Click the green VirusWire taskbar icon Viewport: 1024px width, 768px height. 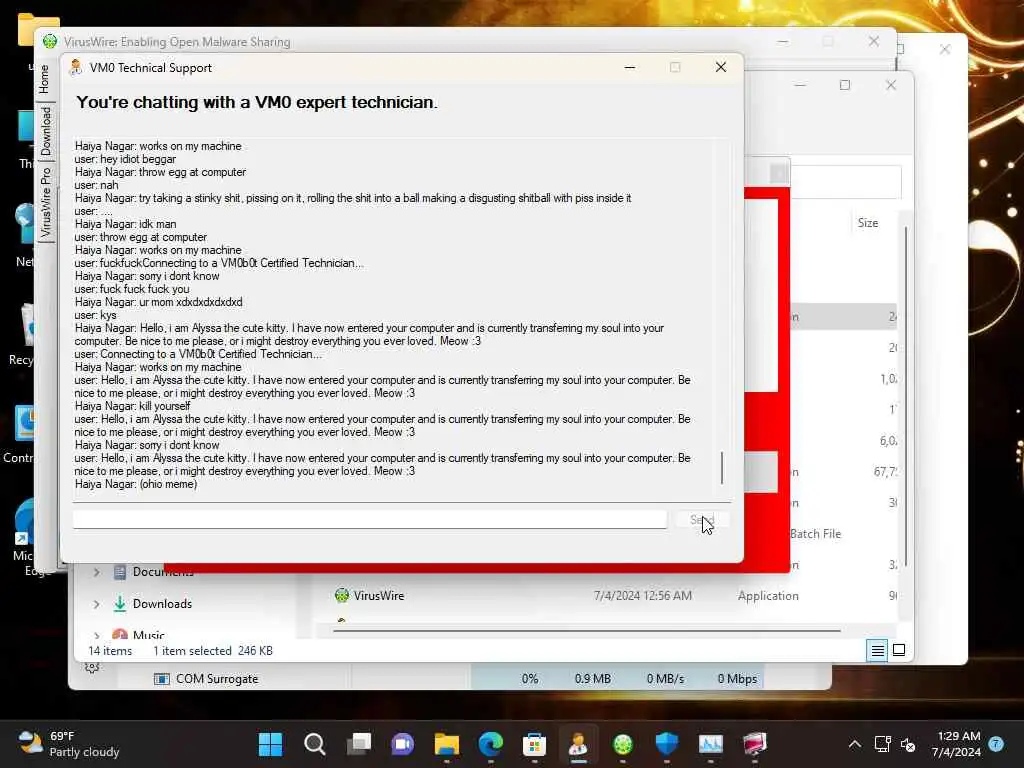coord(622,744)
